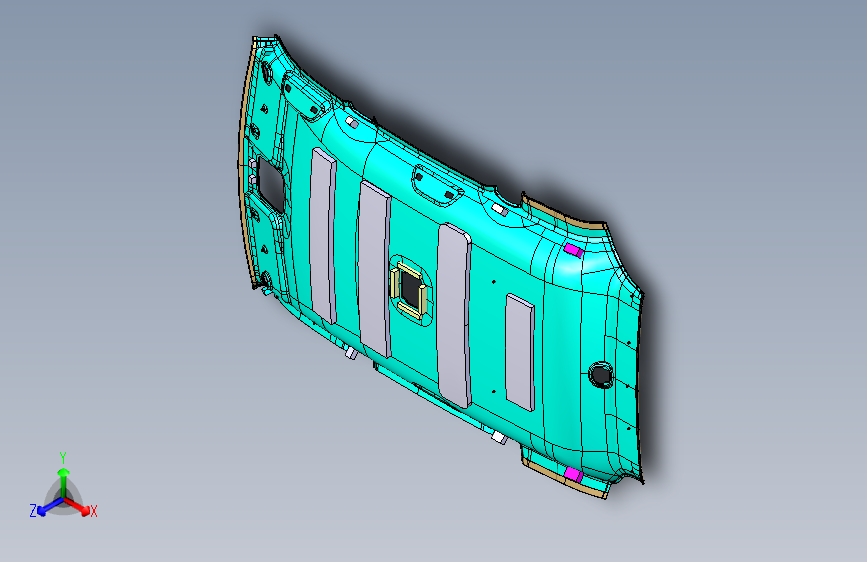Select the yellow-framed square opening in the headliner center
The width and height of the screenshot is (867, 562).
pyautogui.click(x=410, y=290)
